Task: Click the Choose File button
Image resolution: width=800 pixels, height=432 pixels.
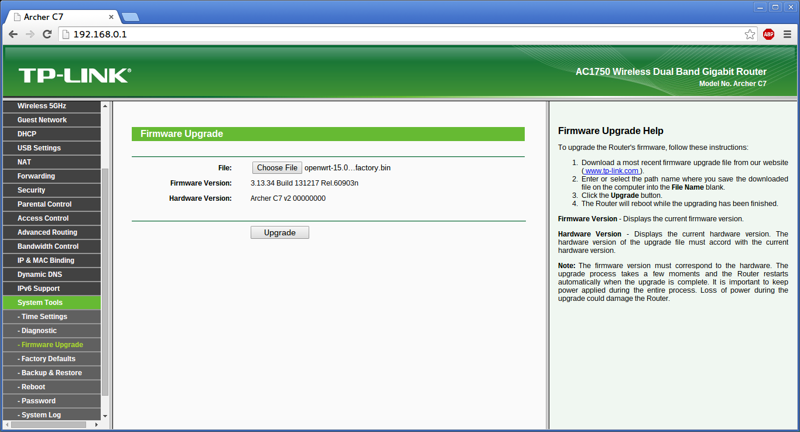Action: click(277, 167)
